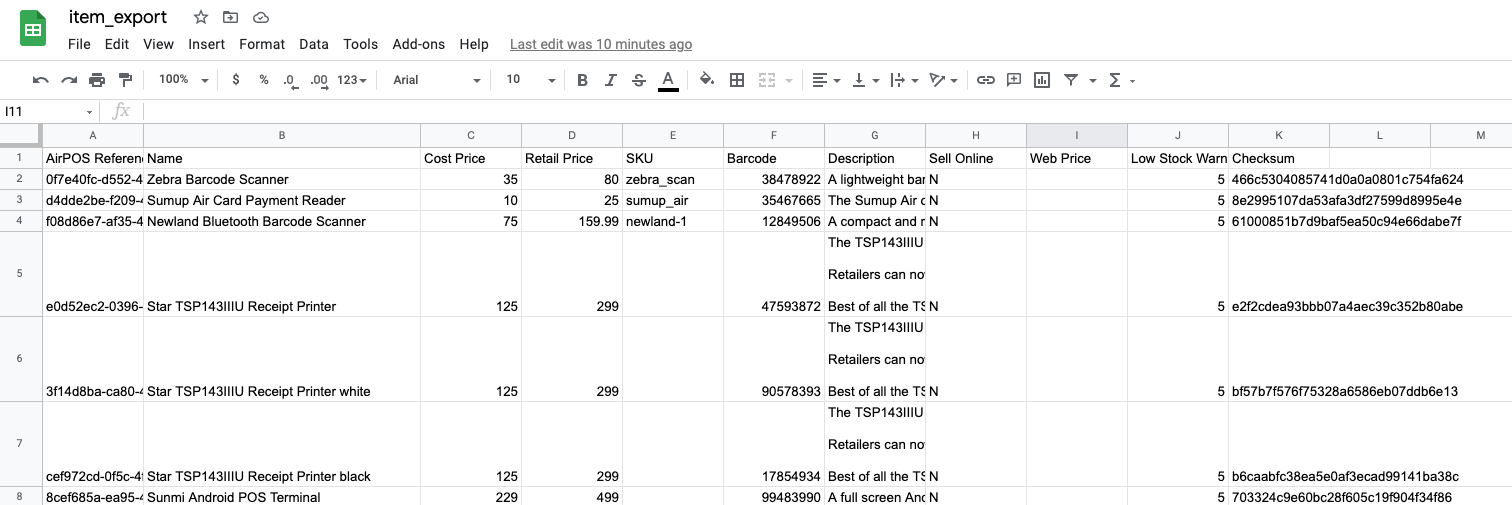Viewport: 1512px width, 505px height.
Task: Open the Help menu
Action: (x=474, y=44)
